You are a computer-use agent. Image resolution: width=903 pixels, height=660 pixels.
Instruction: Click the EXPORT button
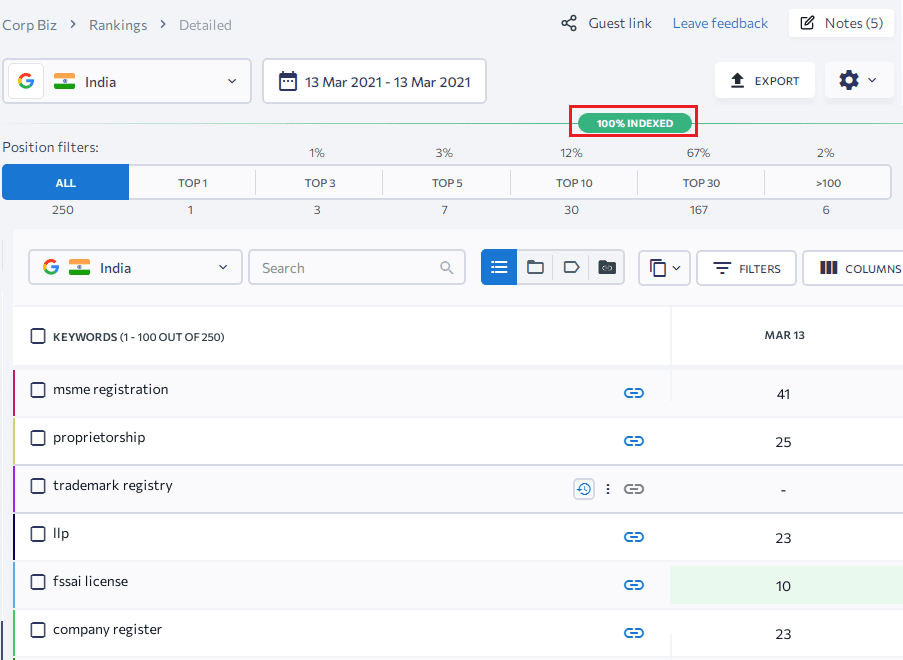tap(765, 80)
